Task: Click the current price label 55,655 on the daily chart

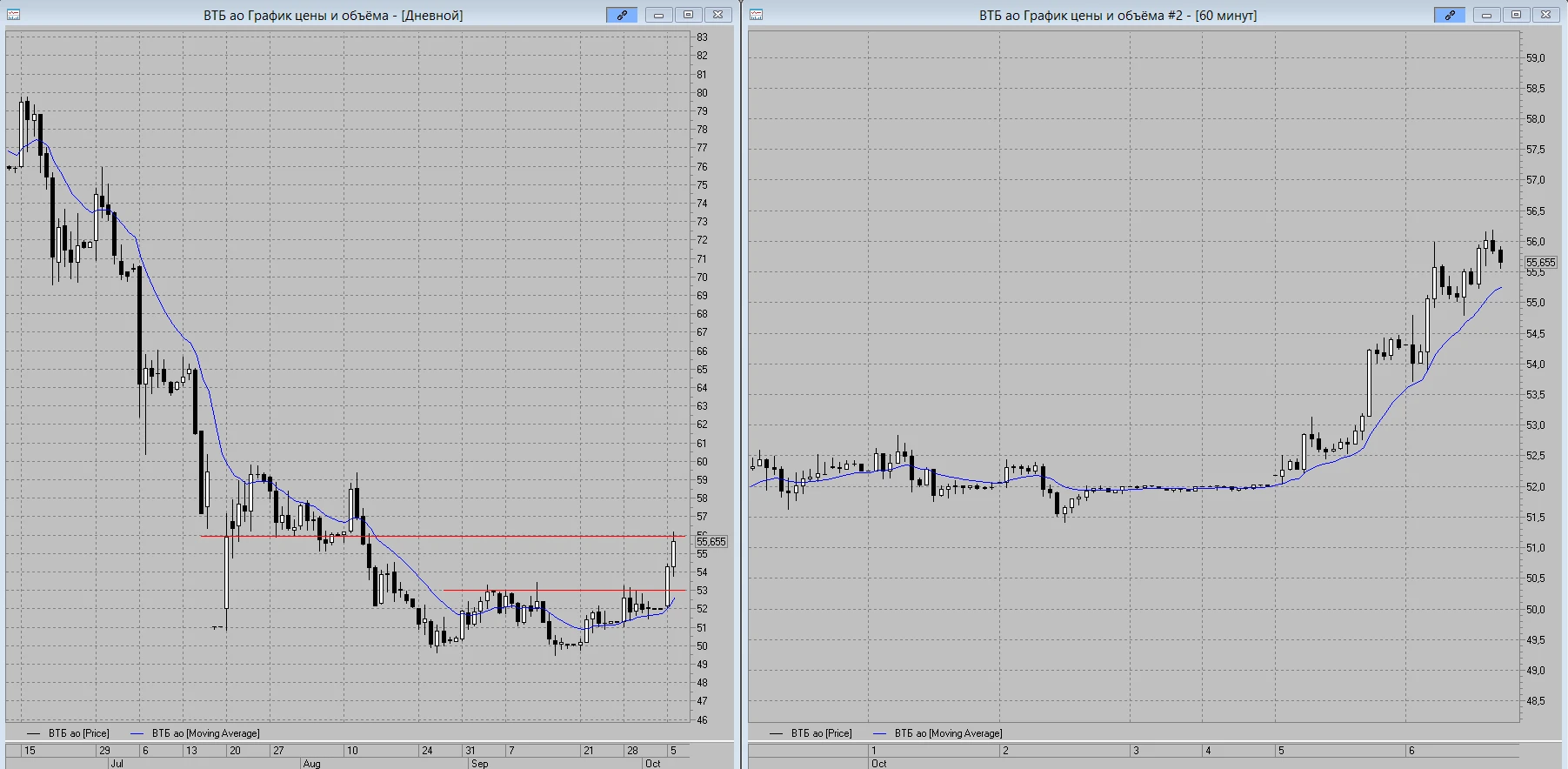Action: click(x=711, y=541)
